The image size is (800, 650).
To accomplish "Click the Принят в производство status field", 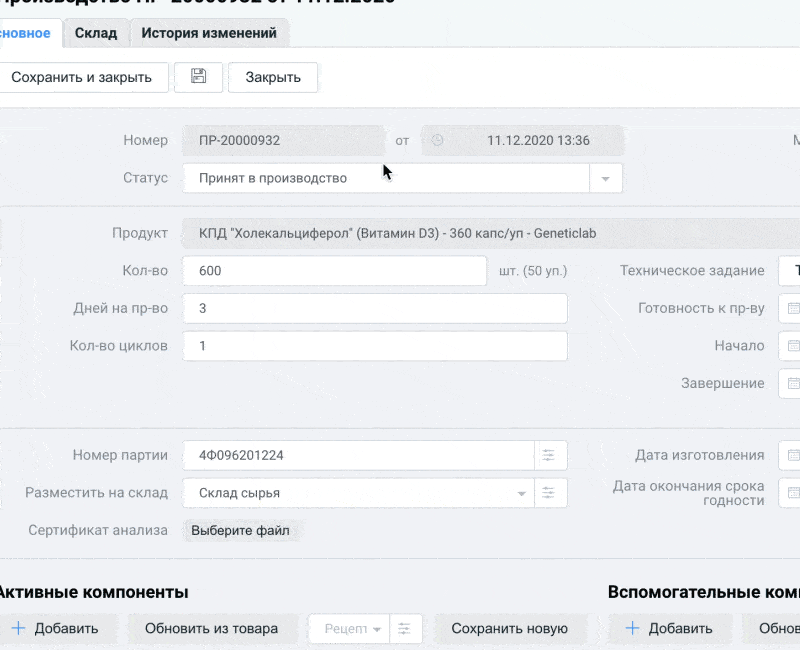I will click(x=386, y=178).
